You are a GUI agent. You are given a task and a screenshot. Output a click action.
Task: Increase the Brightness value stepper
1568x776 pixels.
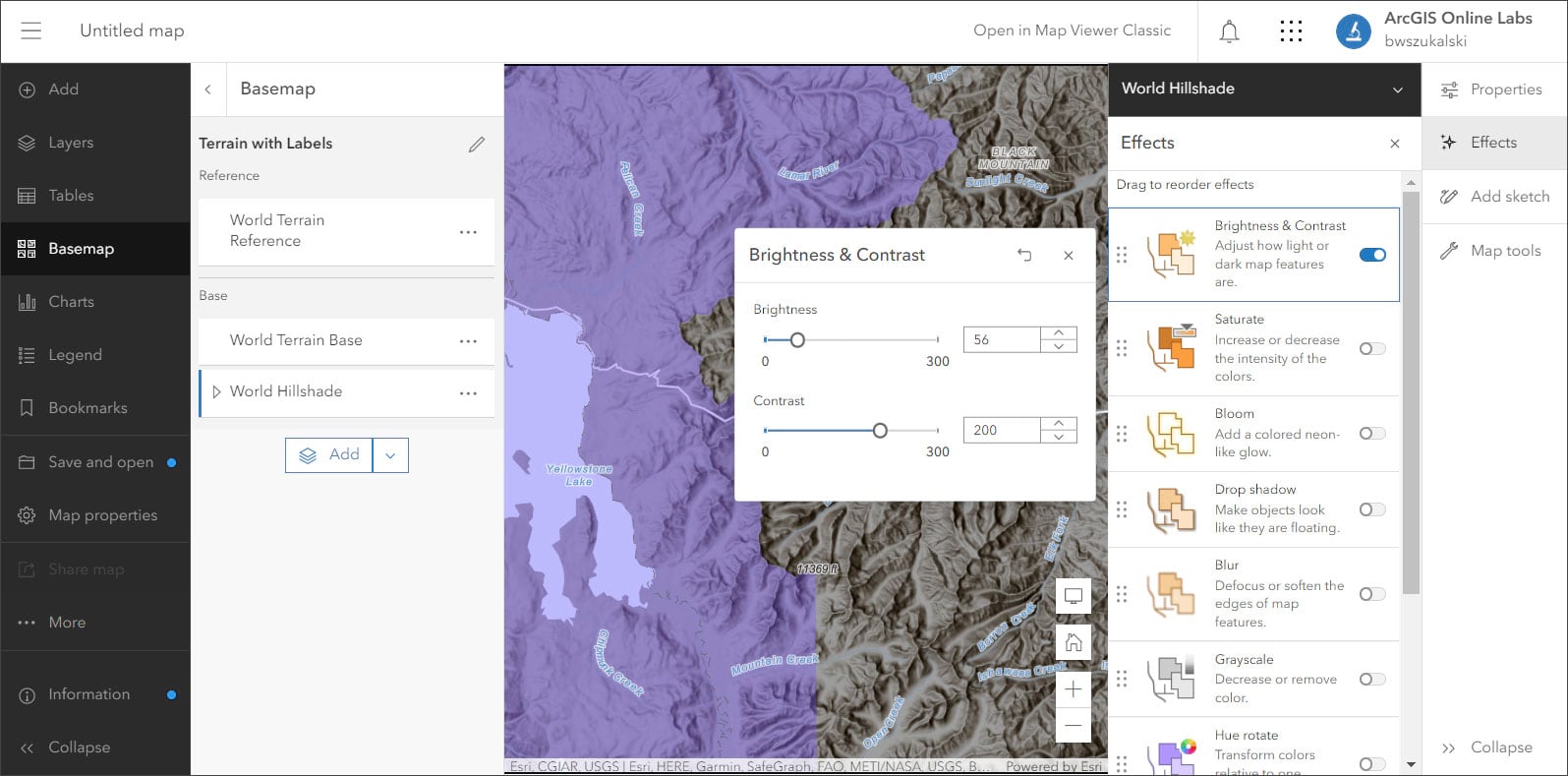[x=1059, y=332]
